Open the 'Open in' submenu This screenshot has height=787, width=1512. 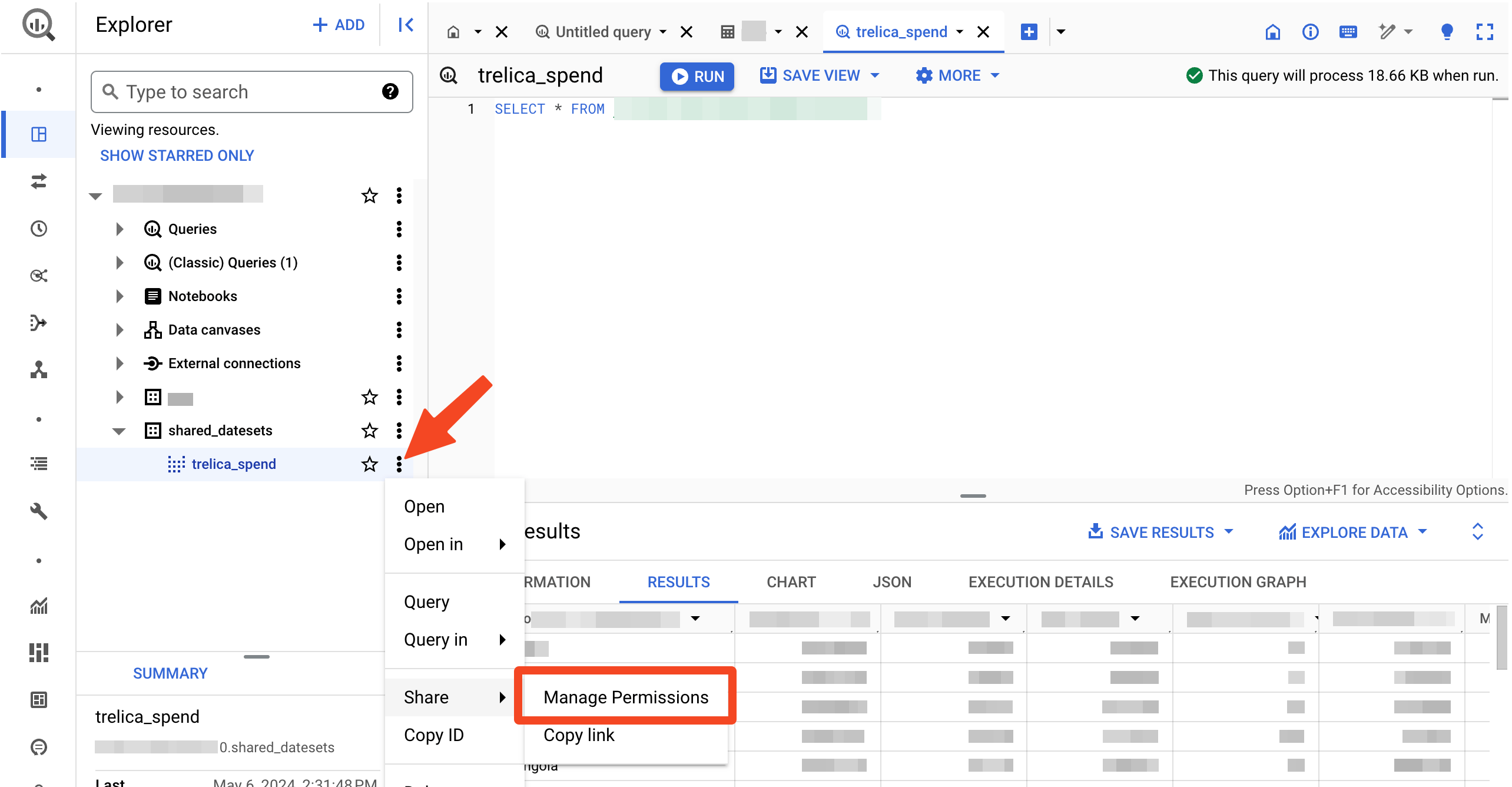455,544
